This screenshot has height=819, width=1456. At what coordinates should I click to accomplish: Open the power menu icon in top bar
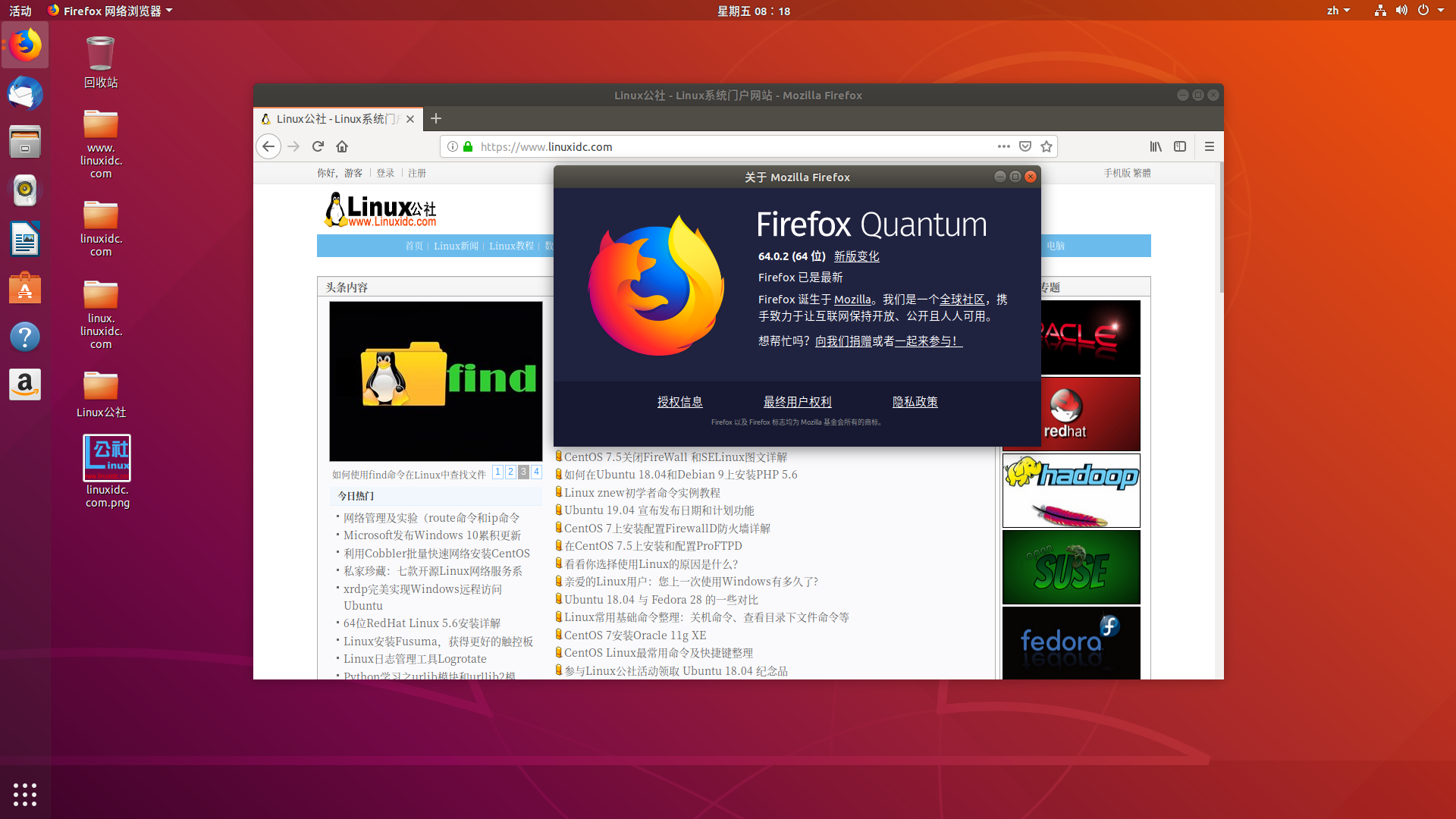(x=1423, y=11)
